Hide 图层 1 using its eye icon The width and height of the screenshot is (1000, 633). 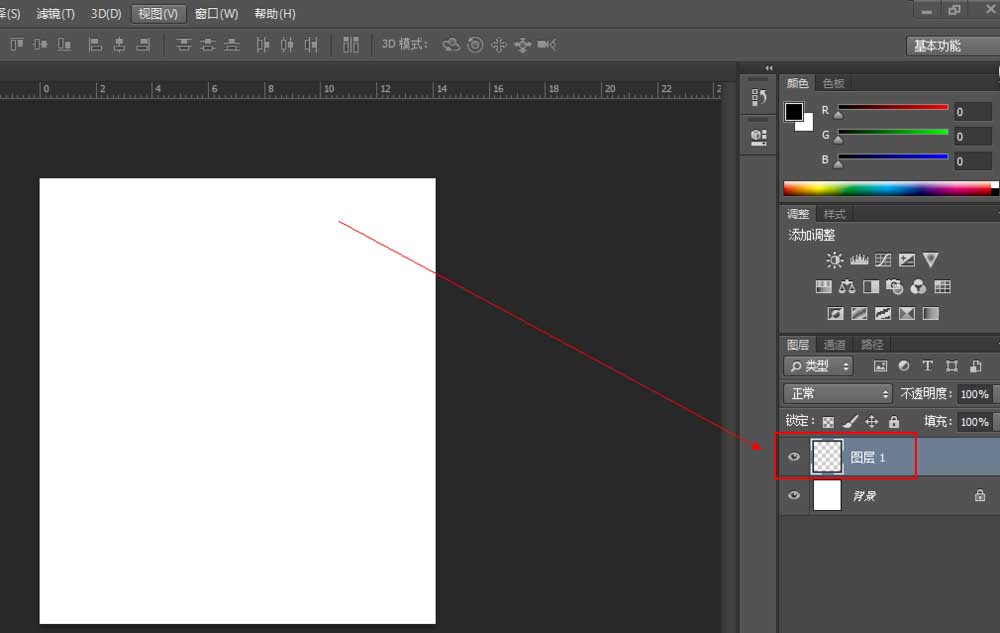click(x=794, y=457)
